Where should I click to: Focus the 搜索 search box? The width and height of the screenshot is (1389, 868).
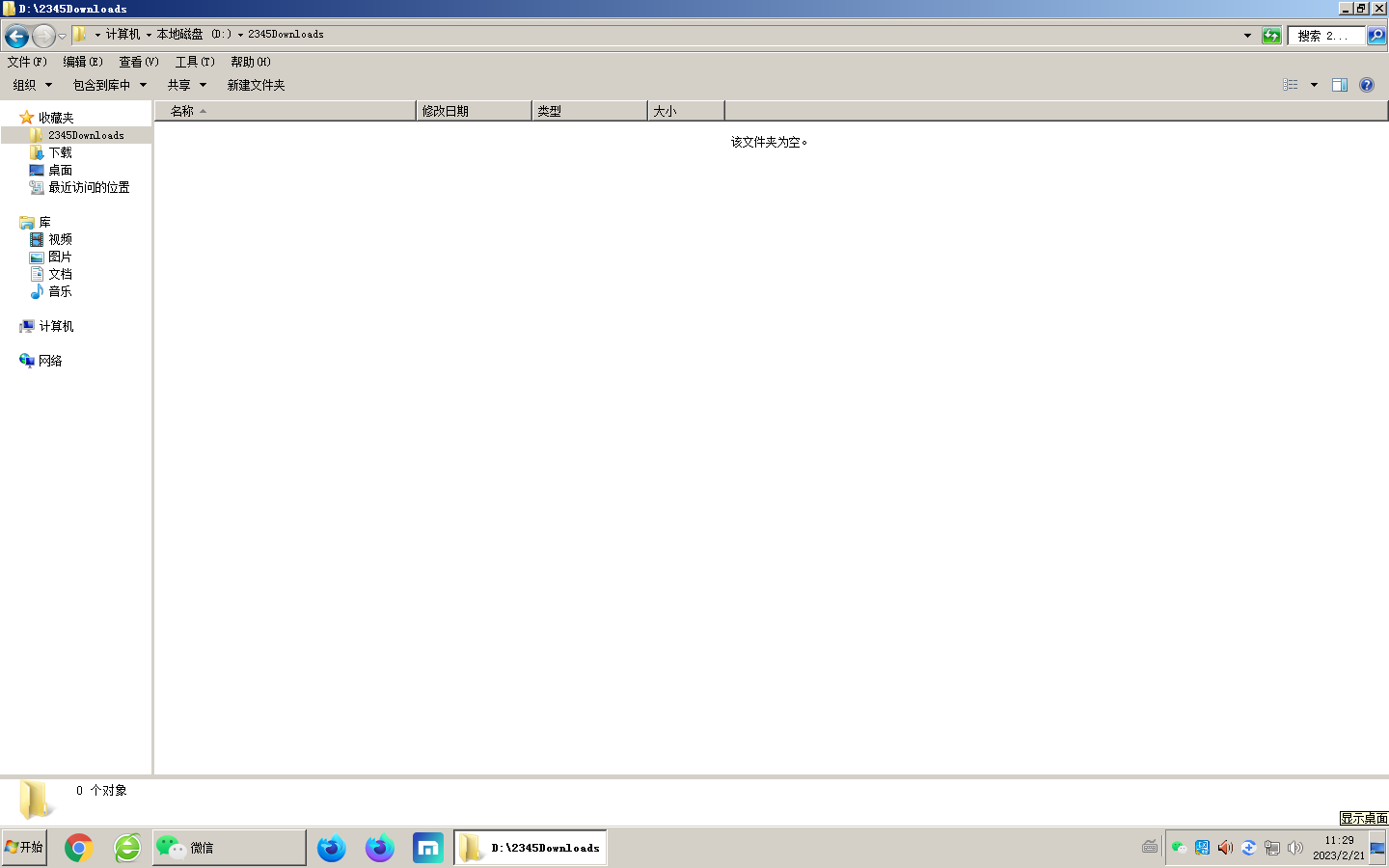(x=1326, y=36)
